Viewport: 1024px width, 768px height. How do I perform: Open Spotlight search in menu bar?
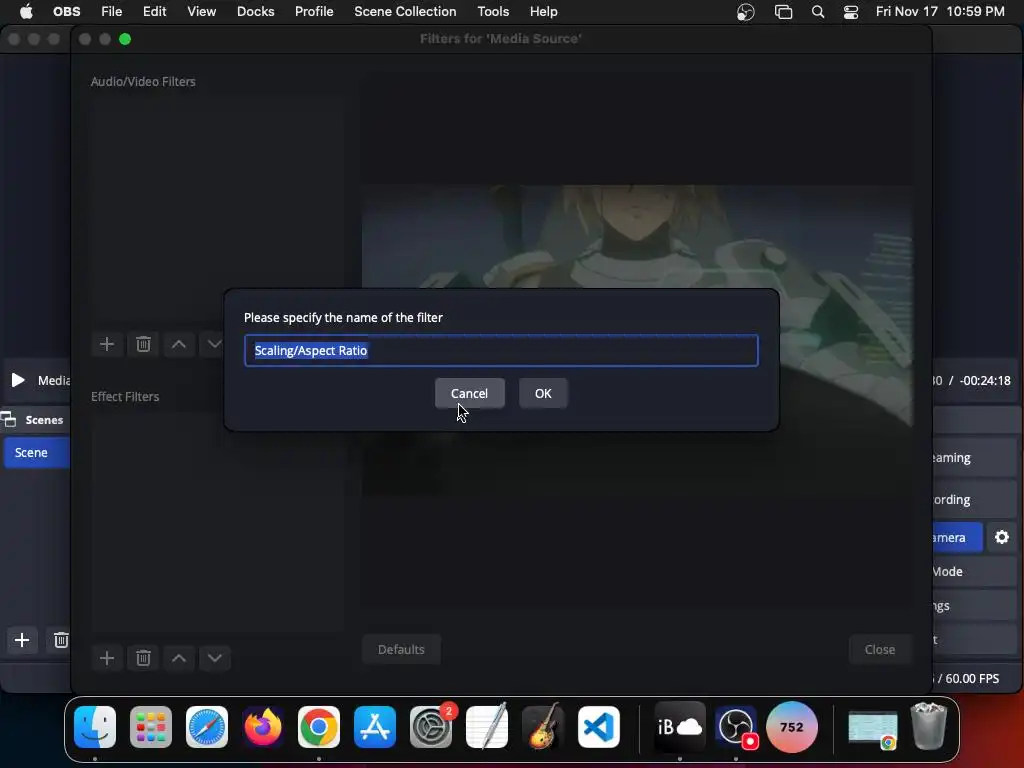pyautogui.click(x=818, y=12)
